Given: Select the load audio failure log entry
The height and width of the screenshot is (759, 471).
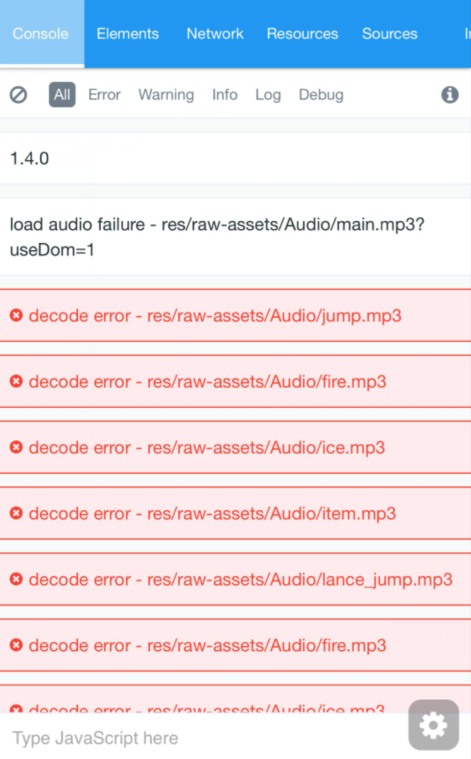Looking at the screenshot, I should [x=235, y=237].
